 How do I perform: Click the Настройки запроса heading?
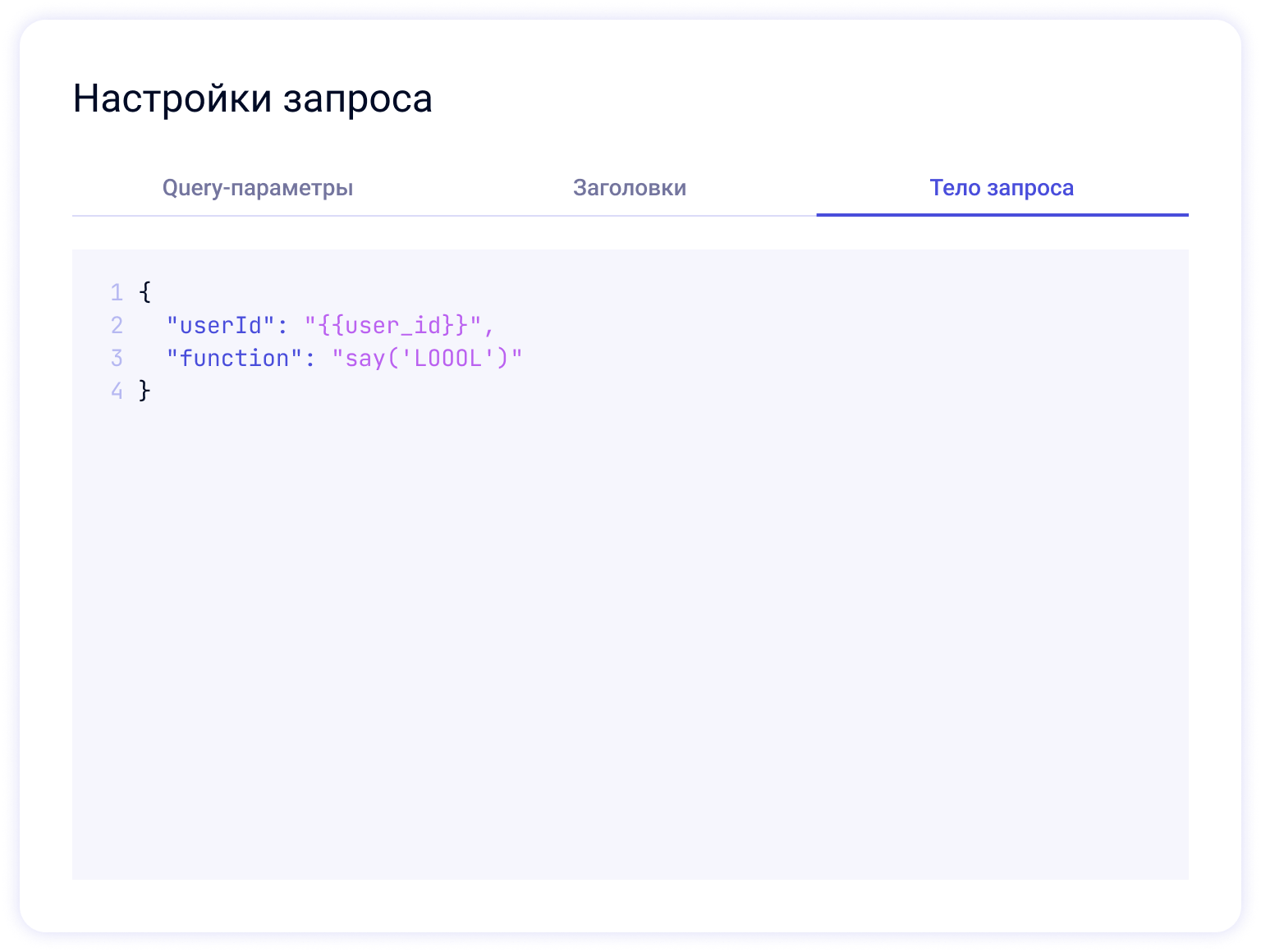252,98
